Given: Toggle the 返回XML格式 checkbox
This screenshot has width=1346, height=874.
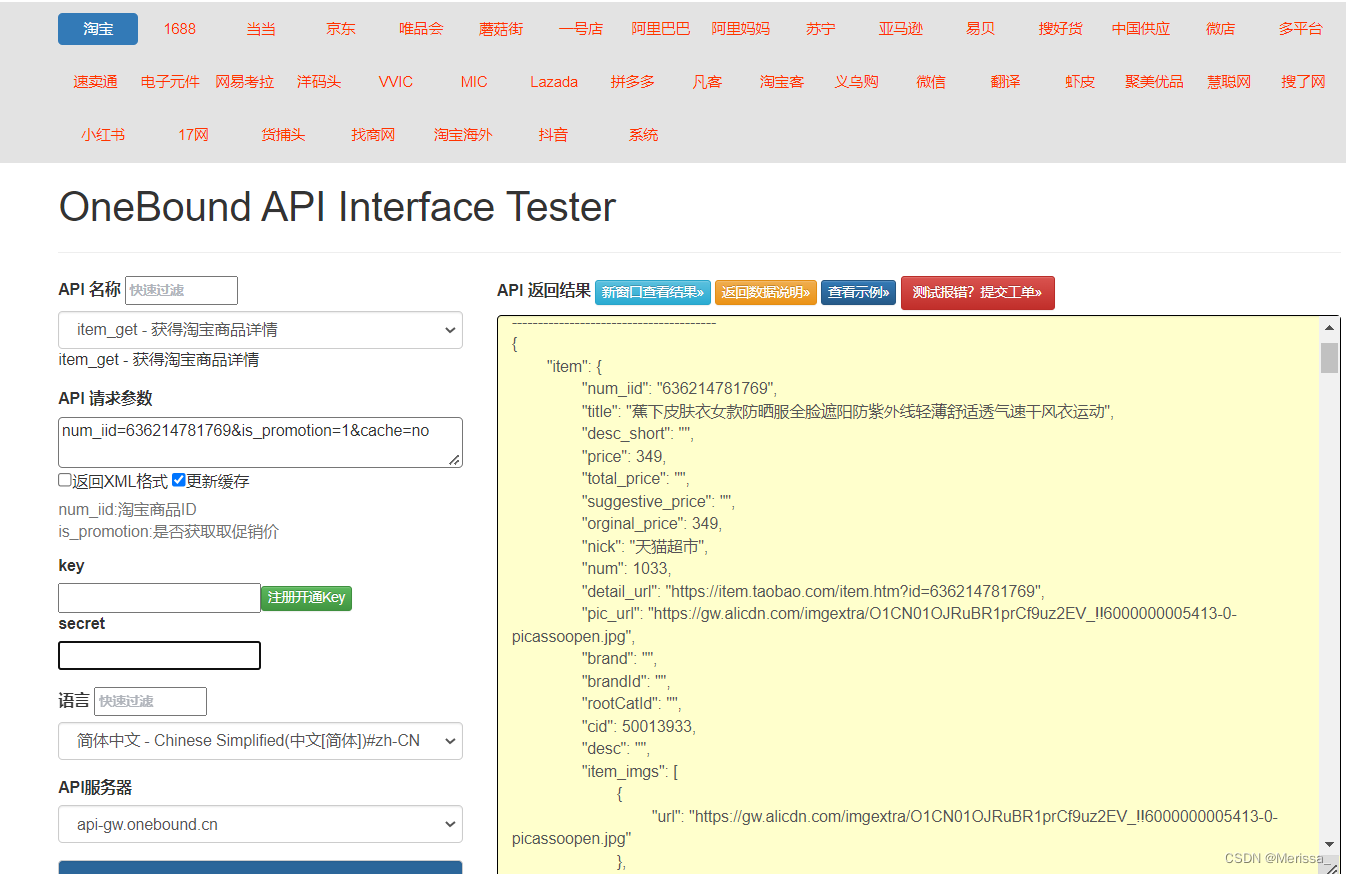Looking at the screenshot, I should pos(65,480).
